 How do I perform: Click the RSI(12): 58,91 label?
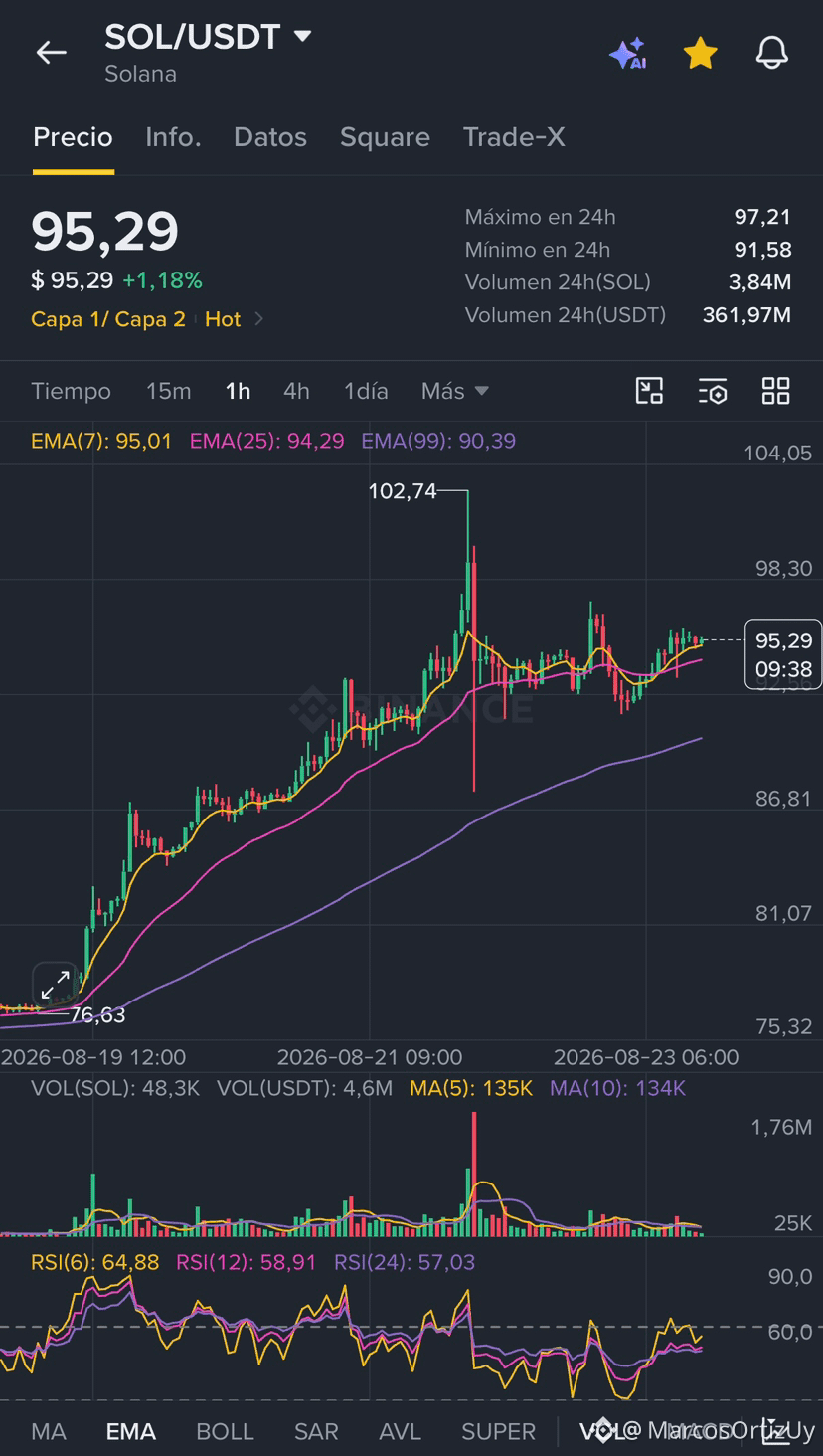tap(246, 1262)
